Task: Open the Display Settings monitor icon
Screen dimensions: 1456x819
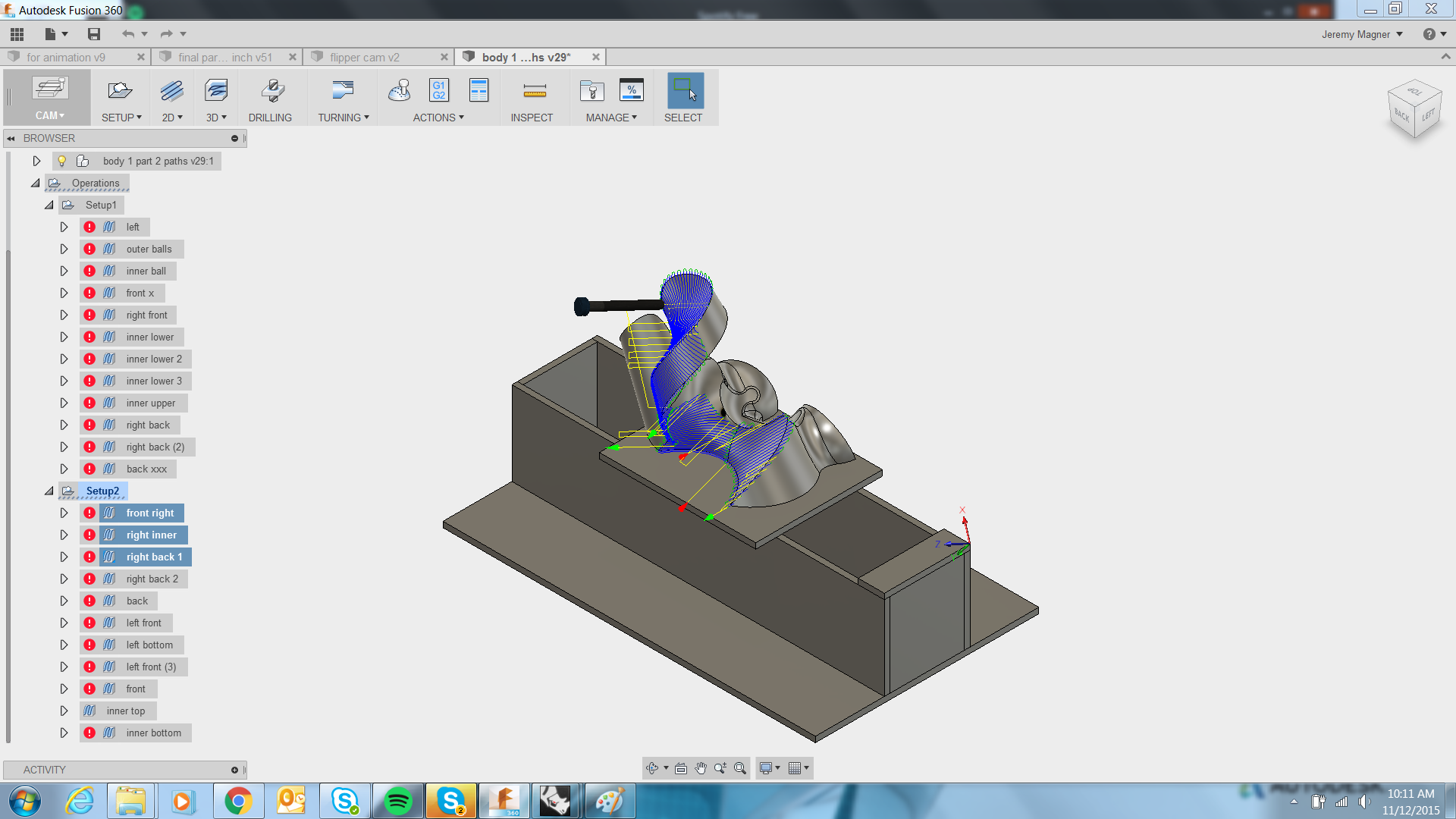Action: click(766, 768)
